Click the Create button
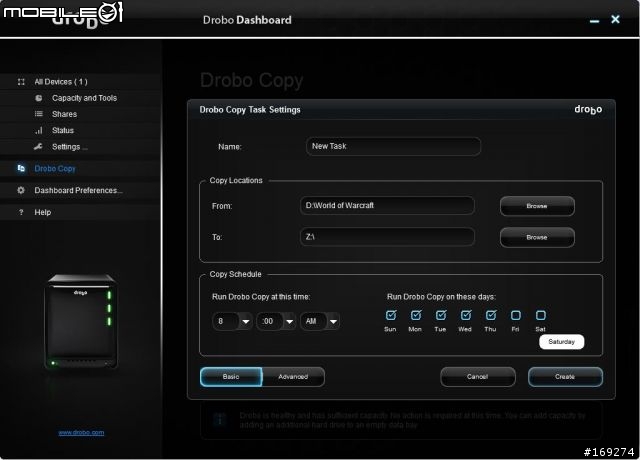640x460 pixels. click(x=565, y=377)
